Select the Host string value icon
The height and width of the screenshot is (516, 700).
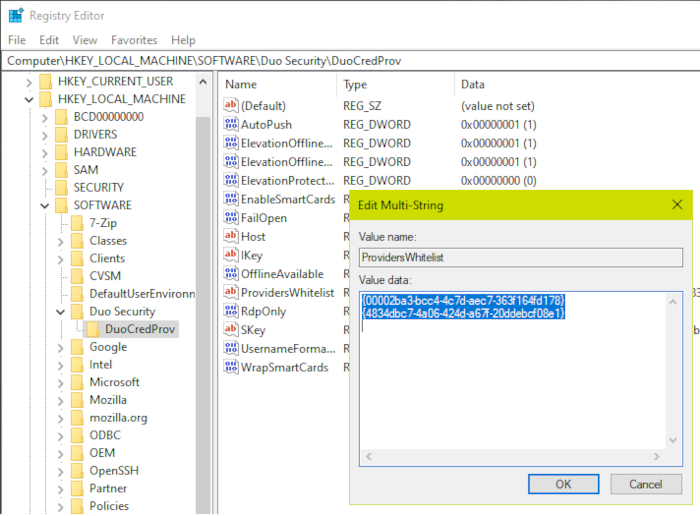pos(231,237)
